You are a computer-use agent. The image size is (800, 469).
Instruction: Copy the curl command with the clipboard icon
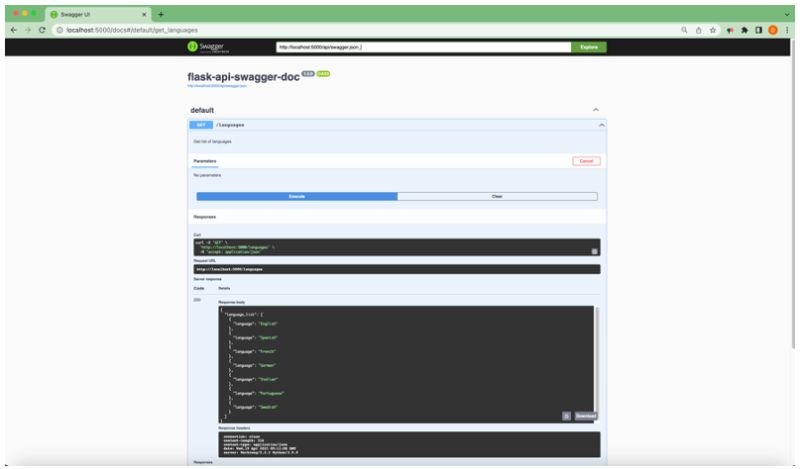pos(594,251)
